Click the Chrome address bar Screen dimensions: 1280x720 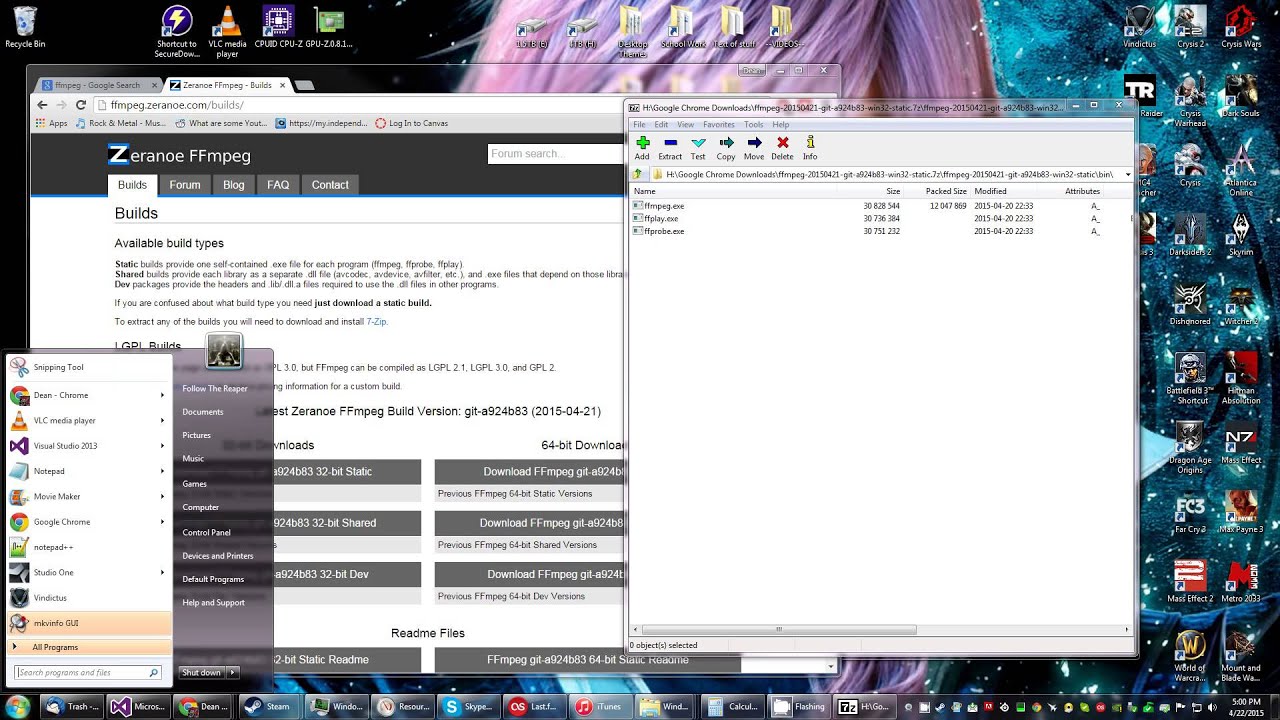pos(360,105)
